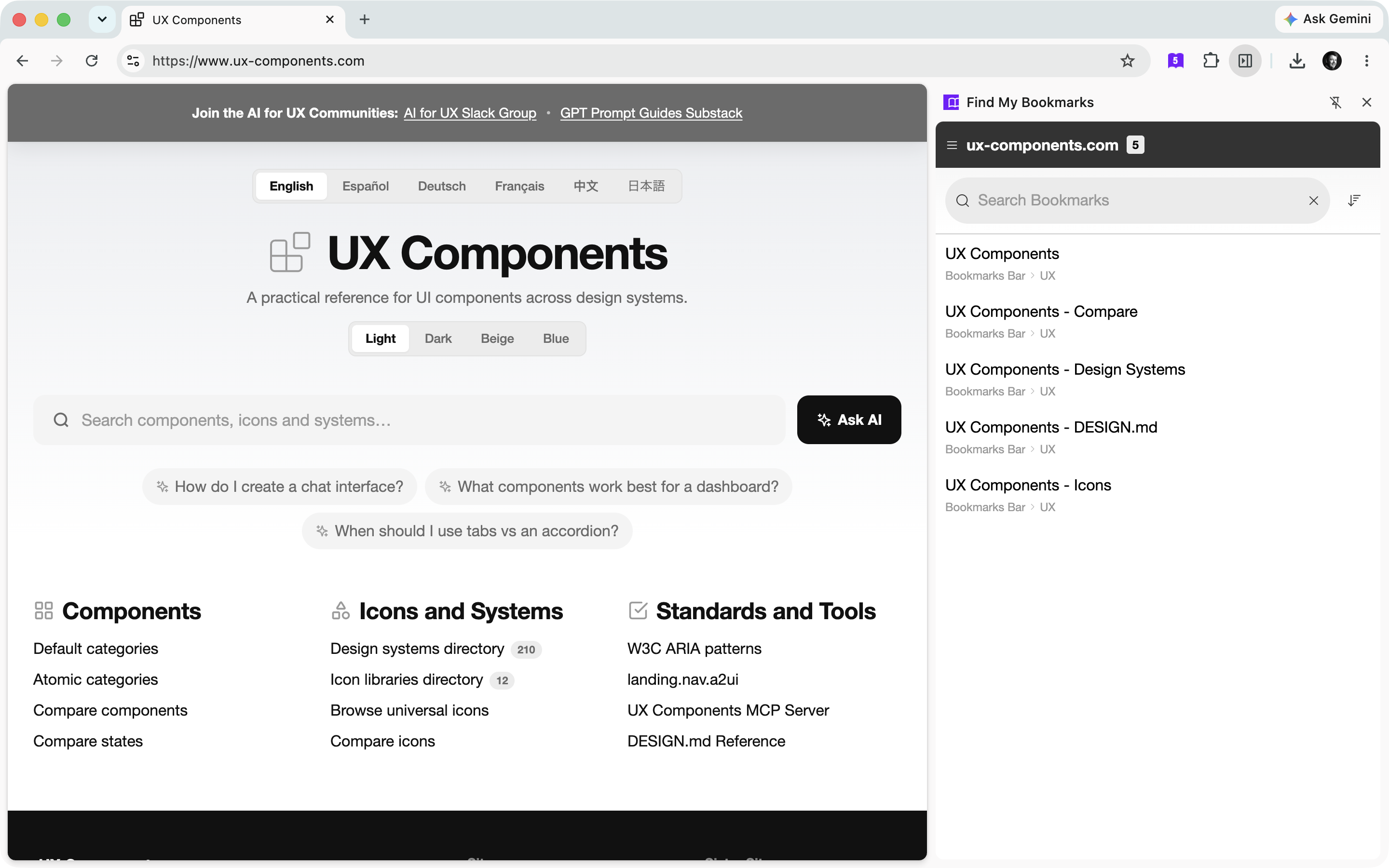
Task: Open the Icon libraries directory link
Action: [x=407, y=680]
